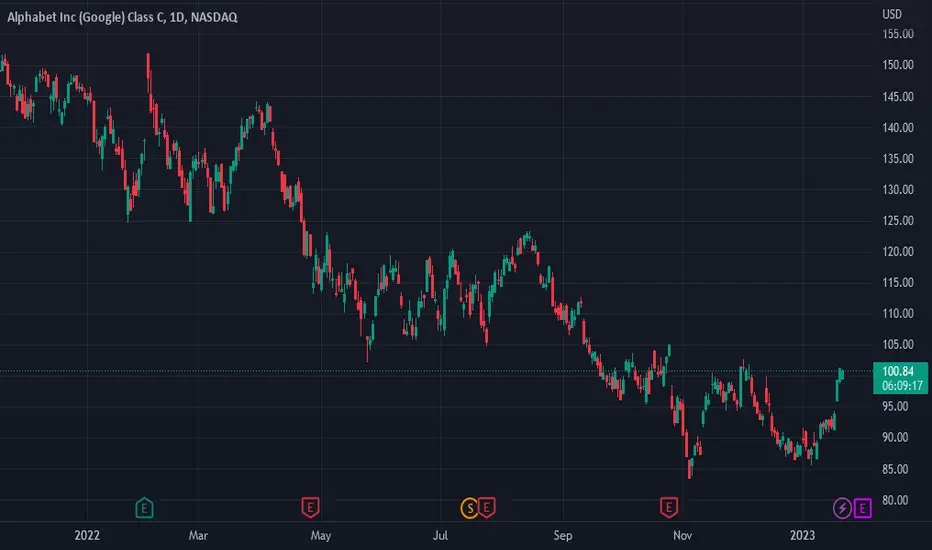Click the 110.00 price axis label
This screenshot has height=550, width=932.
[x=898, y=313]
